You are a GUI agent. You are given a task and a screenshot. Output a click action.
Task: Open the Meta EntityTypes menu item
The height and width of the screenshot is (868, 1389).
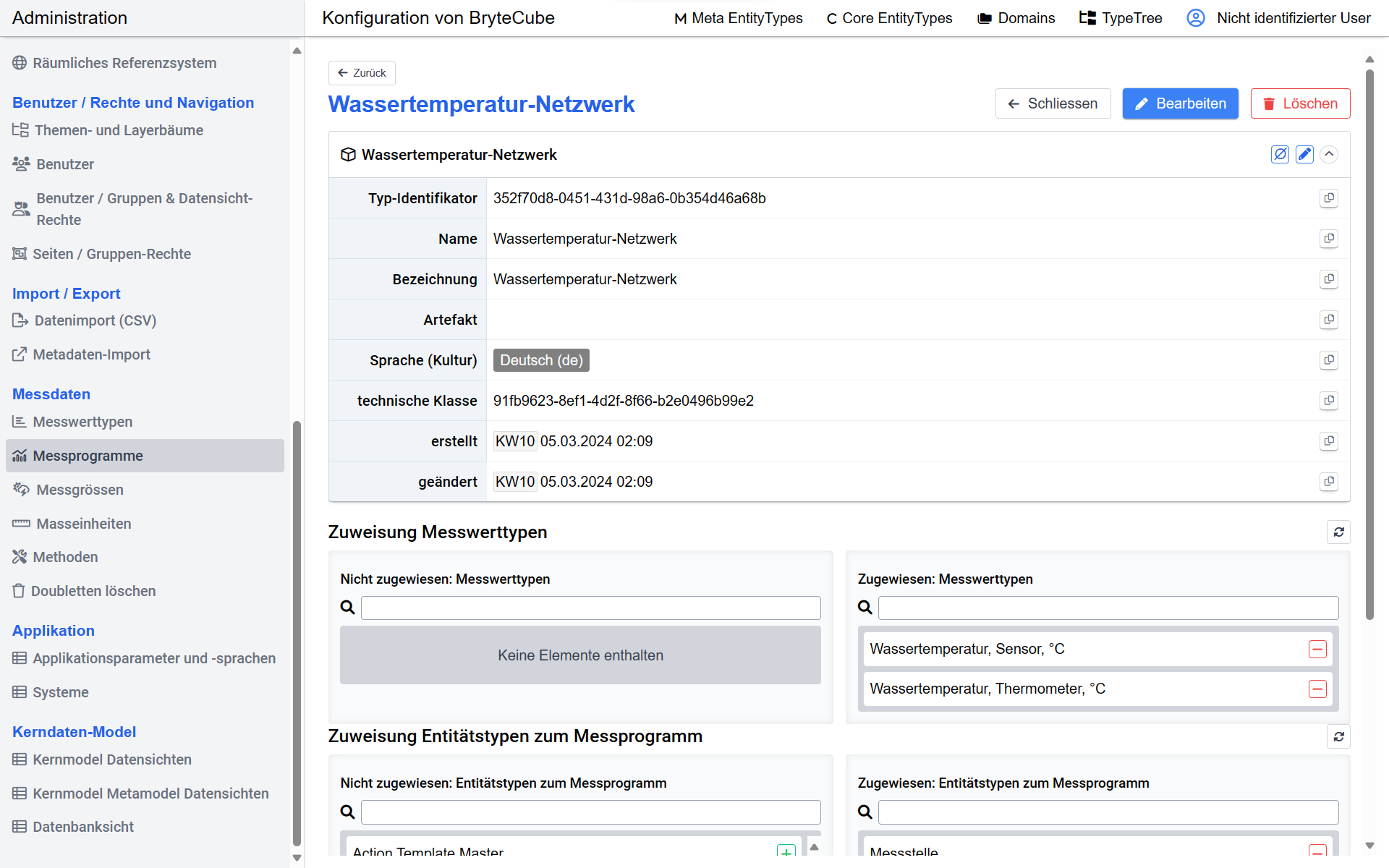tap(738, 18)
